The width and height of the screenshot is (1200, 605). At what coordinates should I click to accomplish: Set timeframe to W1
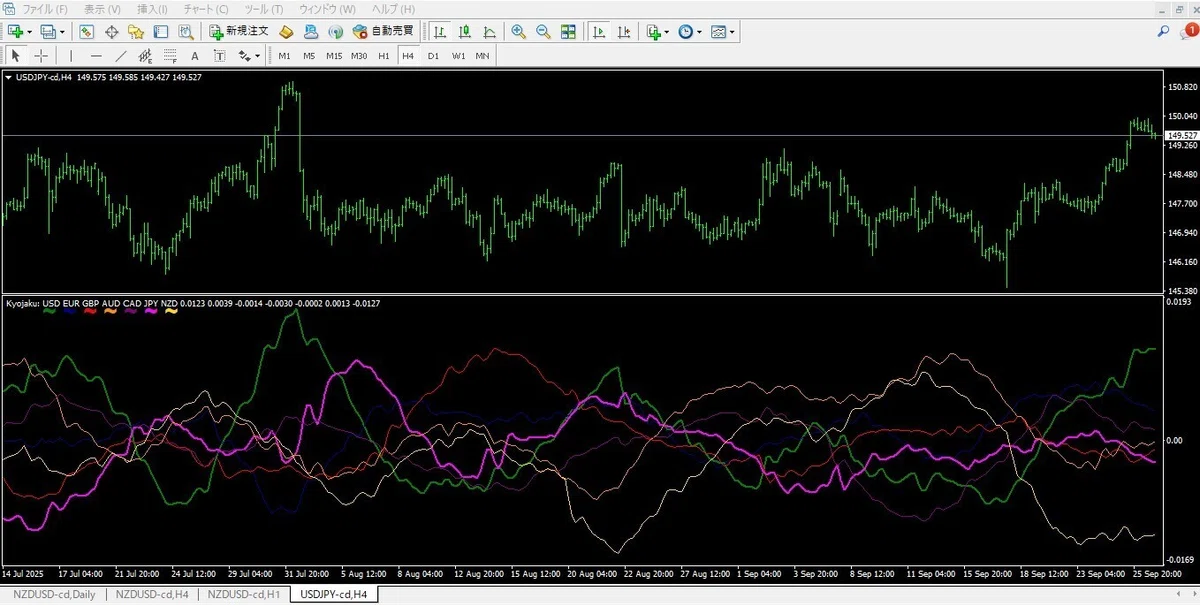(x=458, y=56)
